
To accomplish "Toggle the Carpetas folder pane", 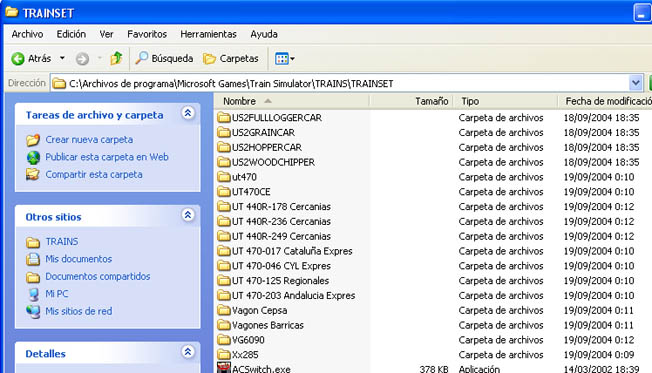I will pyautogui.click(x=231, y=59).
